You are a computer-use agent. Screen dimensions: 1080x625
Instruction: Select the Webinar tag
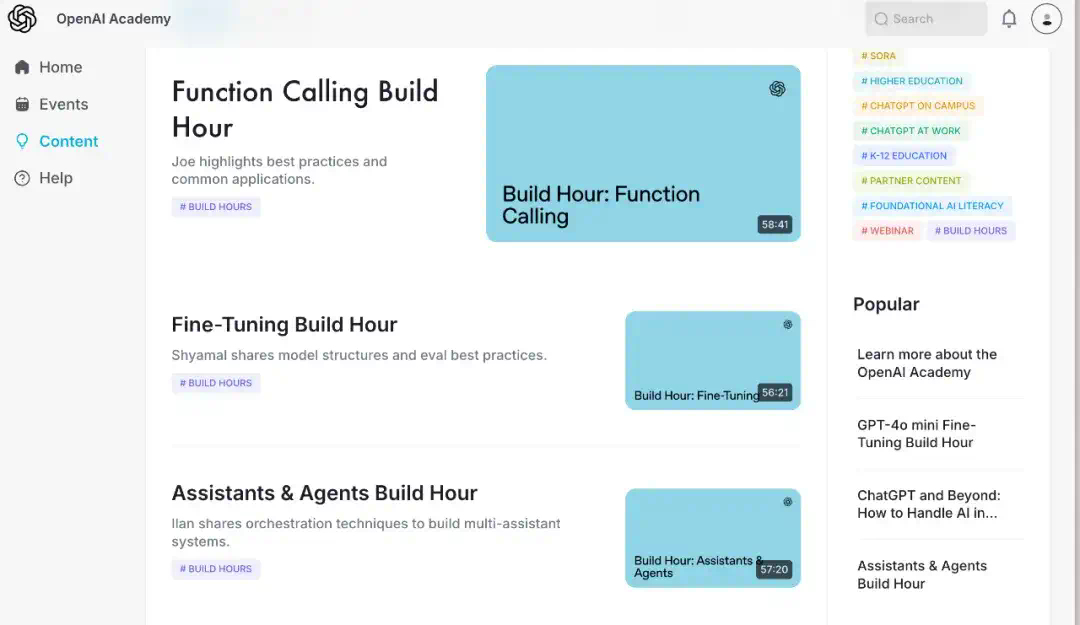[x=887, y=230]
